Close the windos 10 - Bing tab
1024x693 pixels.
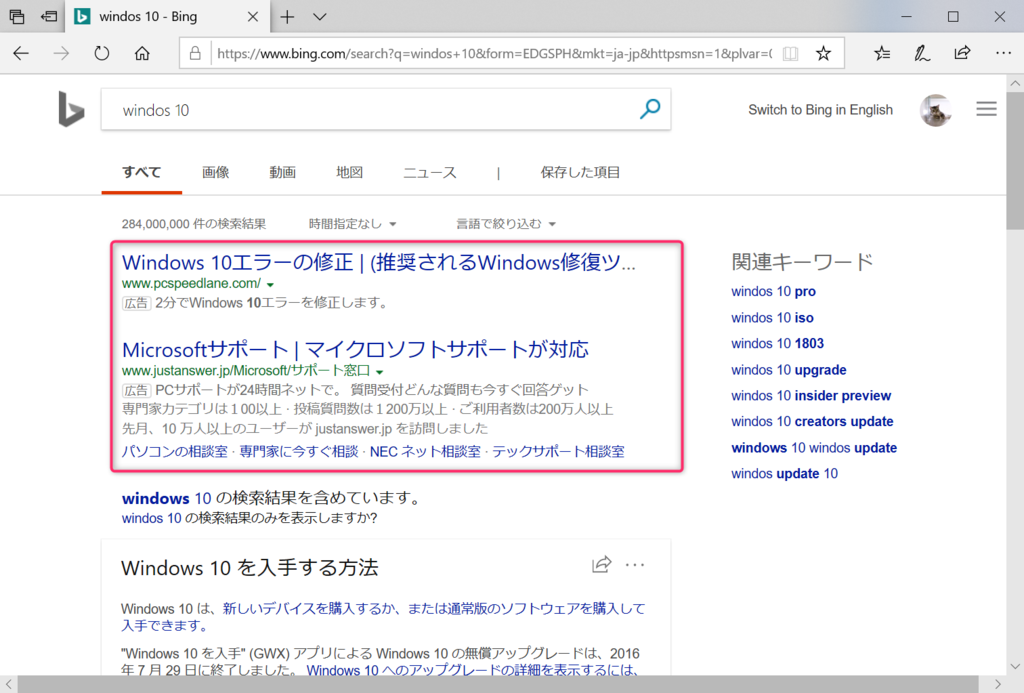point(253,17)
